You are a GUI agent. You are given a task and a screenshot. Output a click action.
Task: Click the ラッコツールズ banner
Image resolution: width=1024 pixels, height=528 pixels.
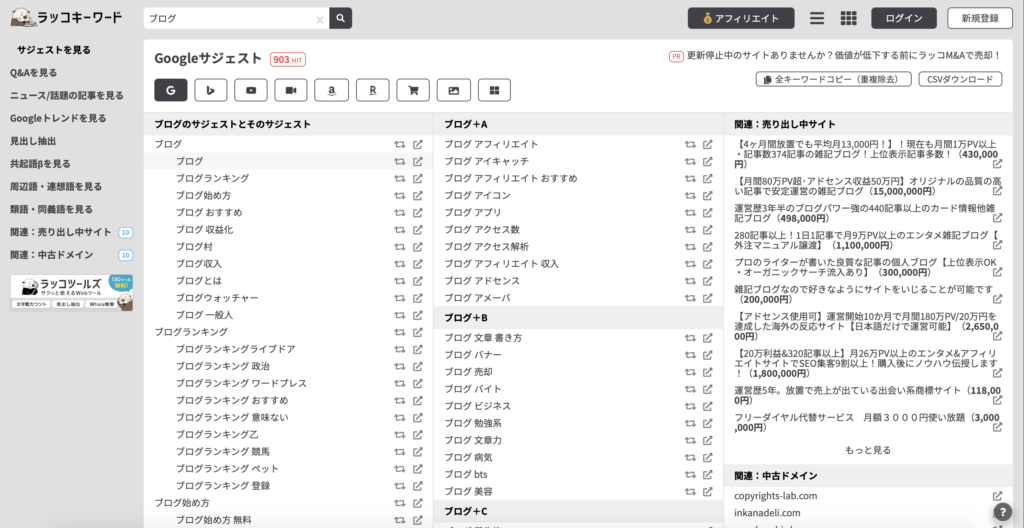pyautogui.click(x=71, y=292)
